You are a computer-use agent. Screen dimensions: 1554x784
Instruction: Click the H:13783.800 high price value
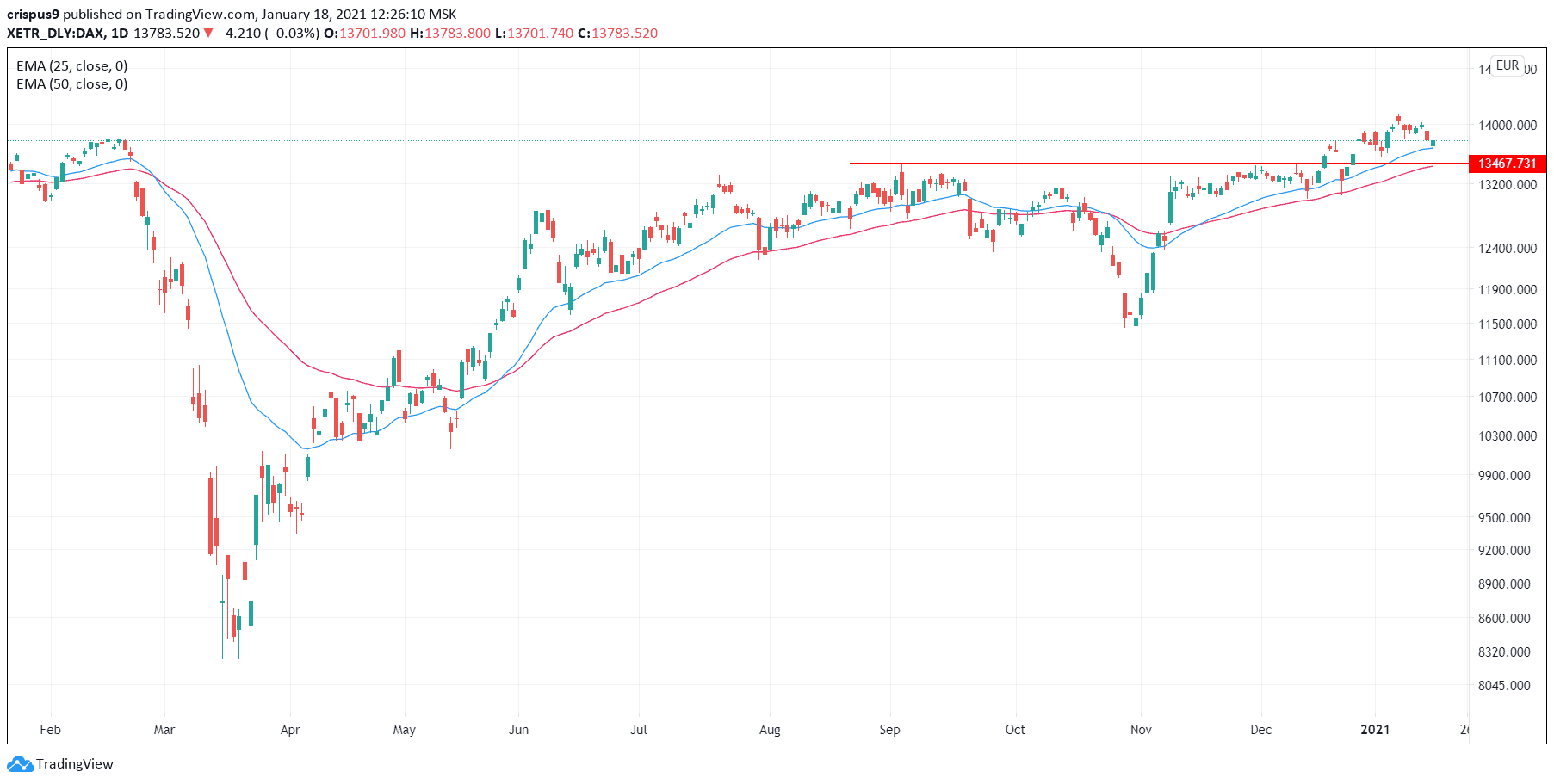coord(450,33)
